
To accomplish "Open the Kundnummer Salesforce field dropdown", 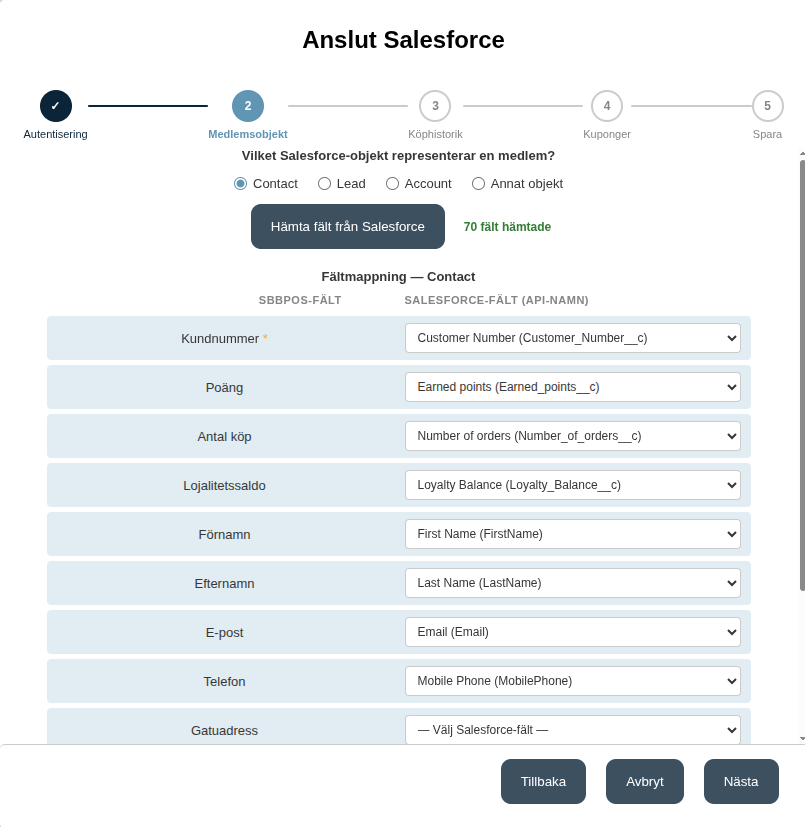I will (572, 338).
